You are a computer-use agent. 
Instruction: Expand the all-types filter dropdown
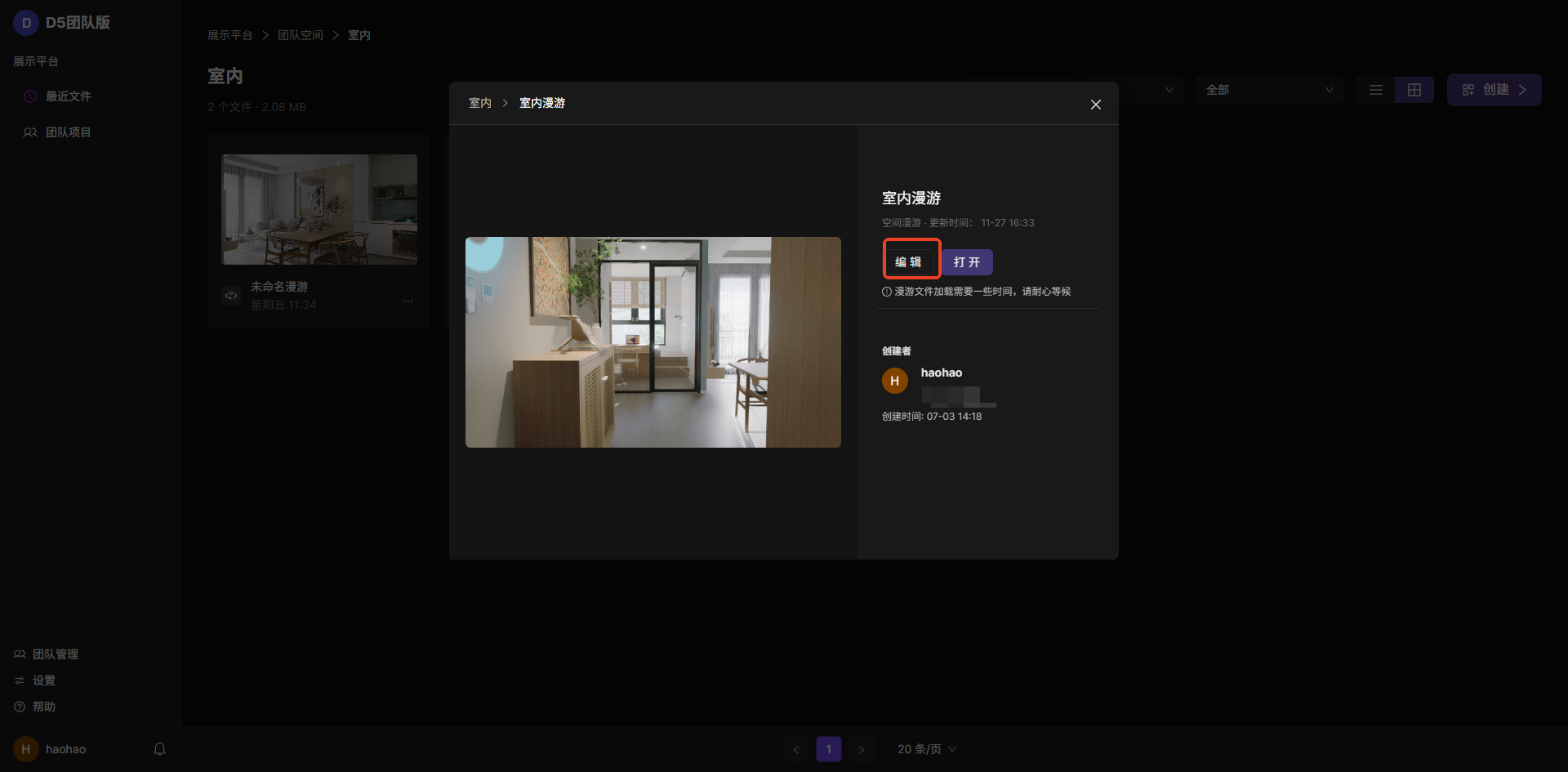(1270, 90)
